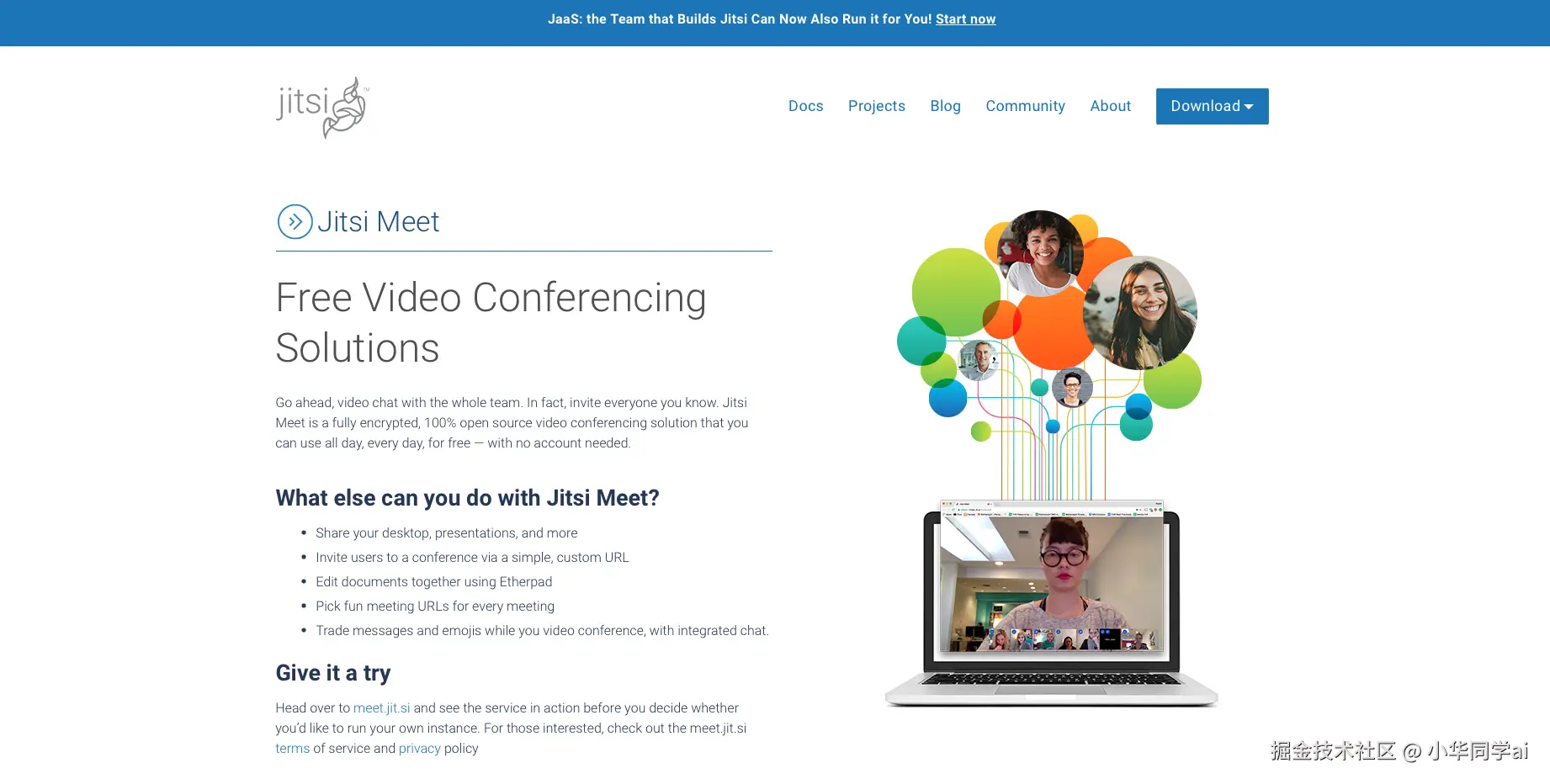Click 'What else can you do with Jitsi Meet?' heading
The image size is (1550, 784).
467,498
